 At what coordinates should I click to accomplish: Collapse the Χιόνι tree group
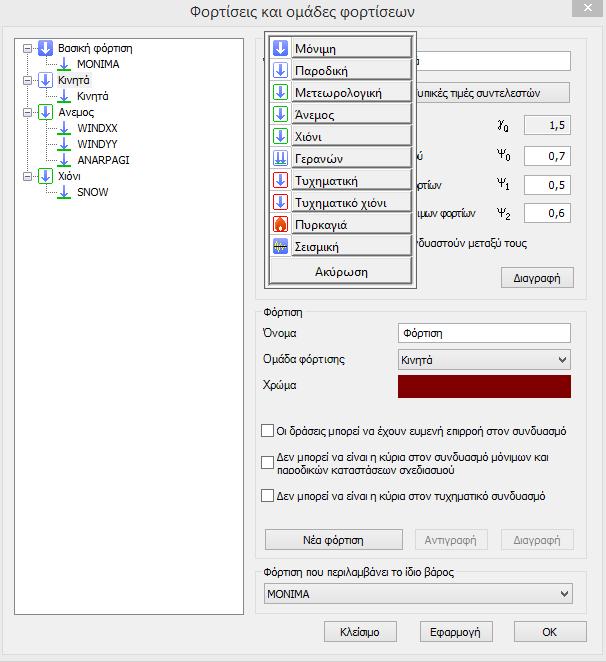coord(27,176)
